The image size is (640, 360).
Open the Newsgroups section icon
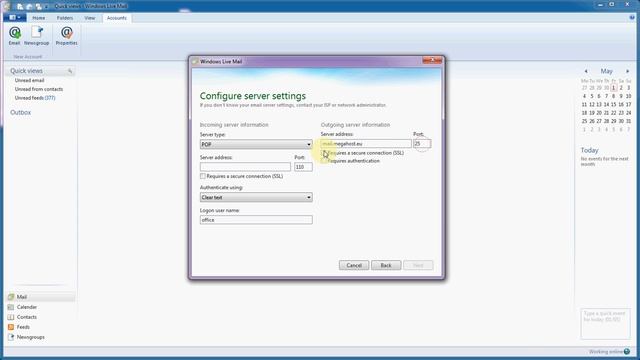pyautogui.click(x=11, y=337)
